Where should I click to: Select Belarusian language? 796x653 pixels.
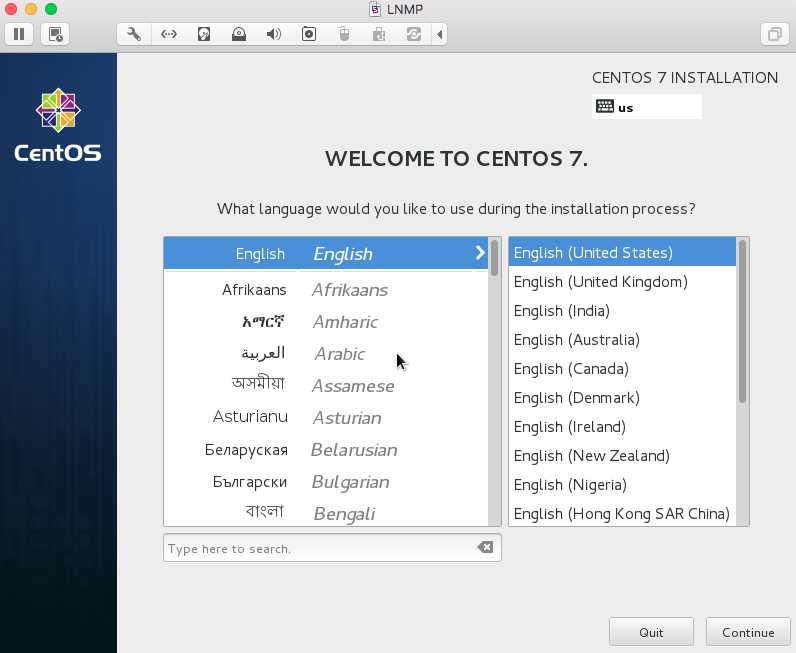(x=325, y=450)
